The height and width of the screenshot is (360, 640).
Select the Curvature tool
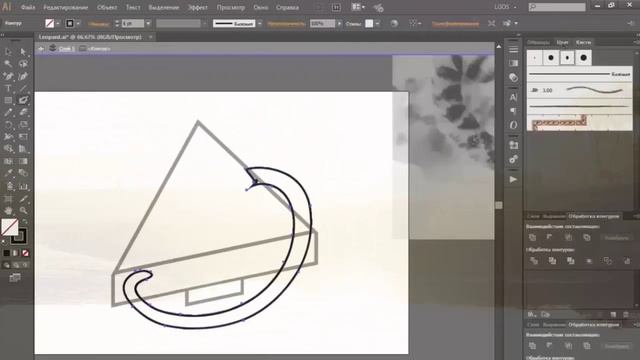coord(23,76)
